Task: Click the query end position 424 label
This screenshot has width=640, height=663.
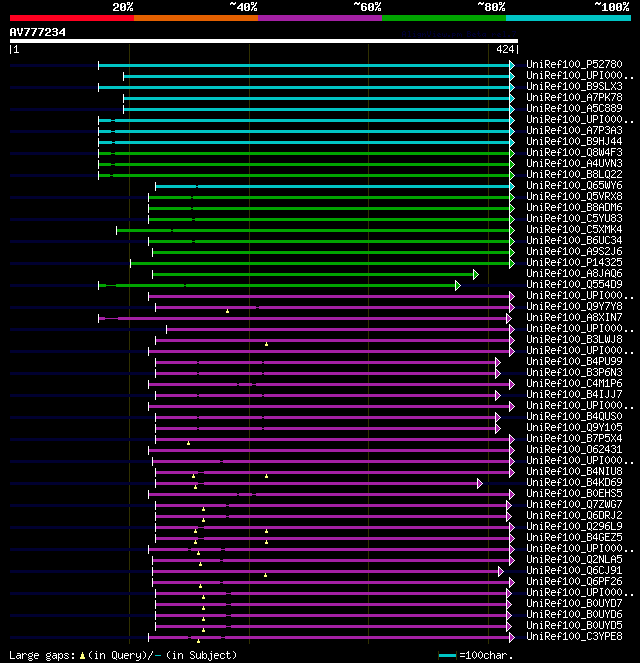Action: (x=505, y=49)
